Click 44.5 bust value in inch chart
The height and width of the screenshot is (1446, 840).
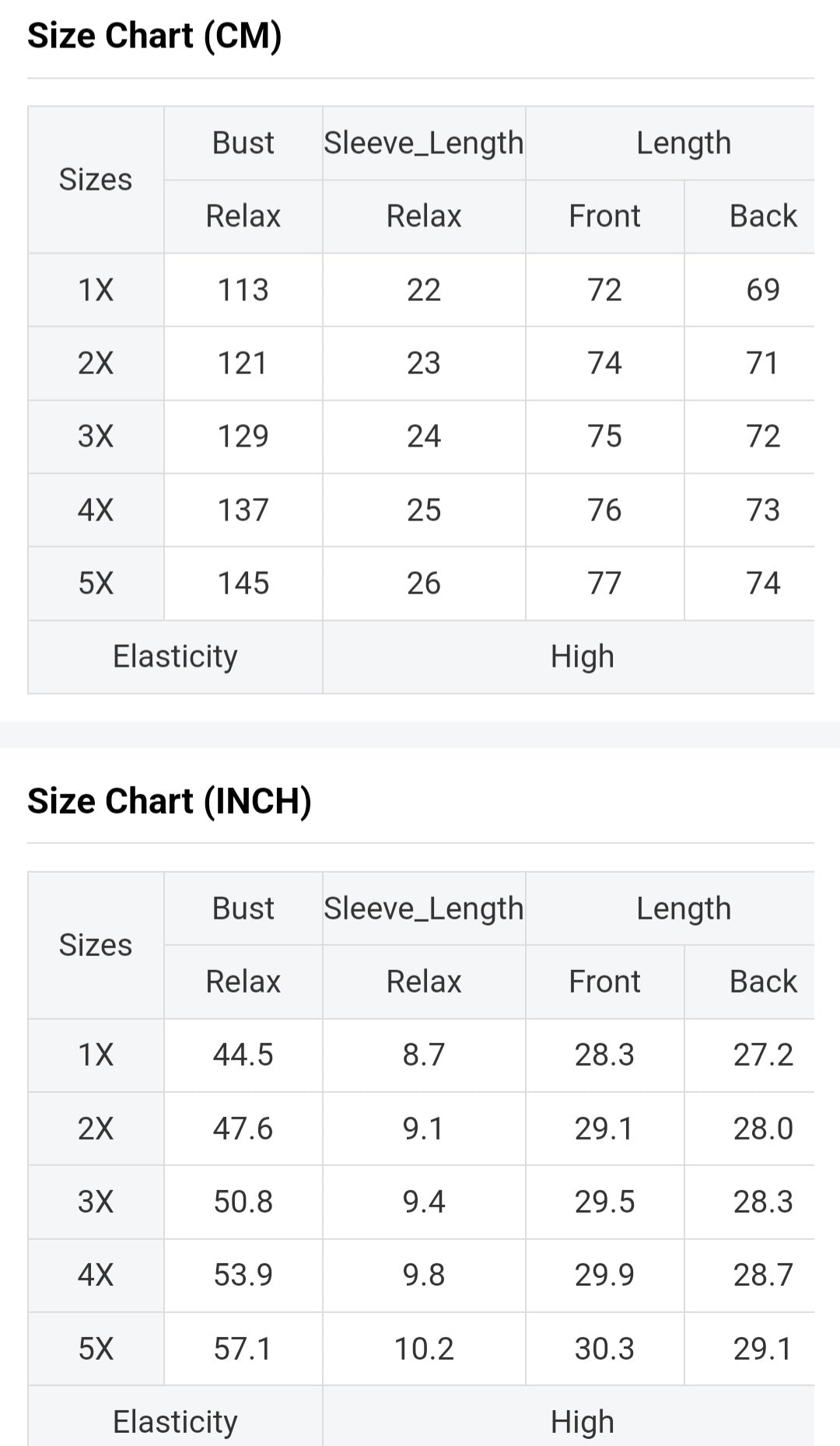[243, 1056]
